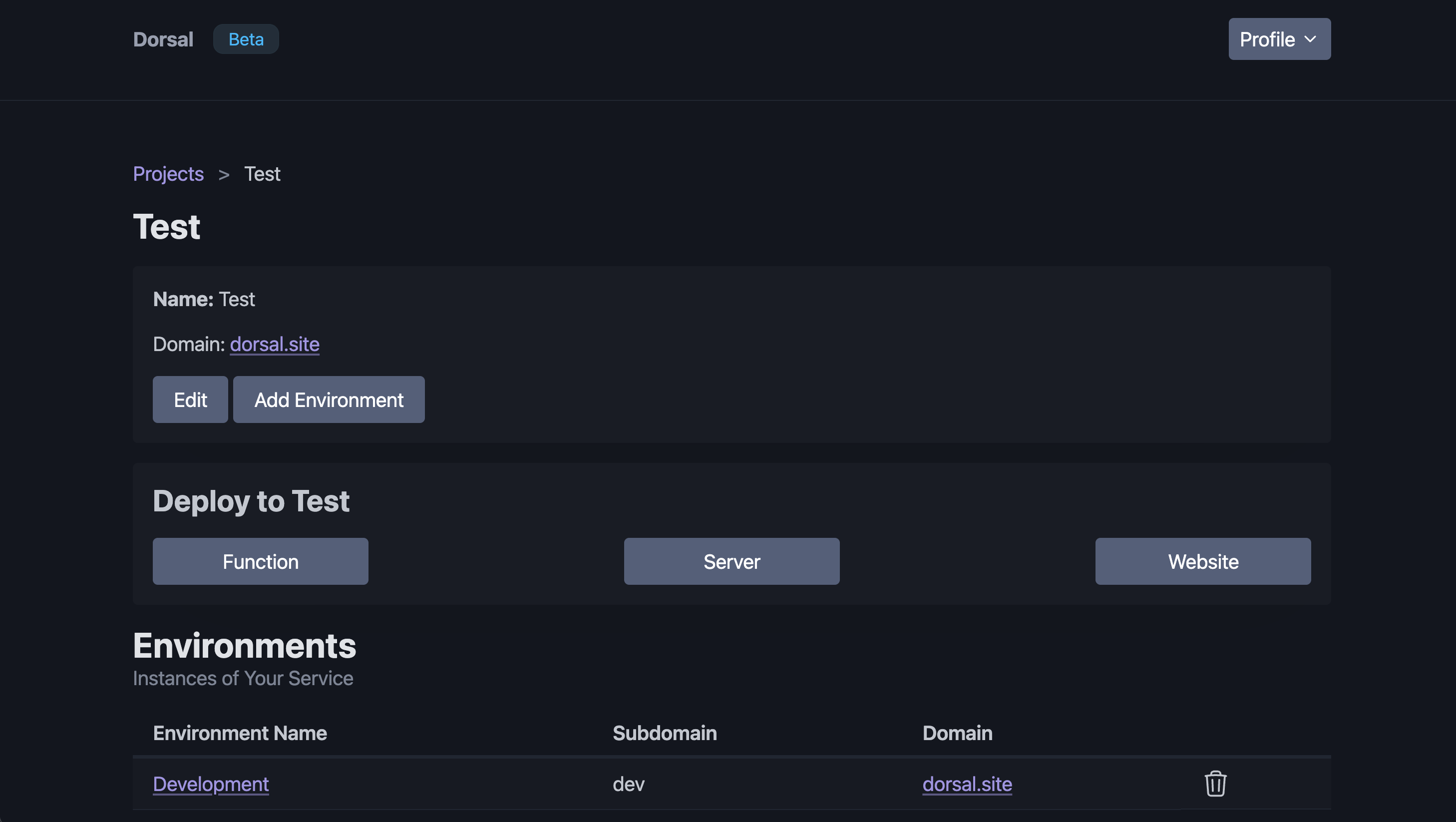
Task: Open the Development environment link
Action: pos(211,784)
